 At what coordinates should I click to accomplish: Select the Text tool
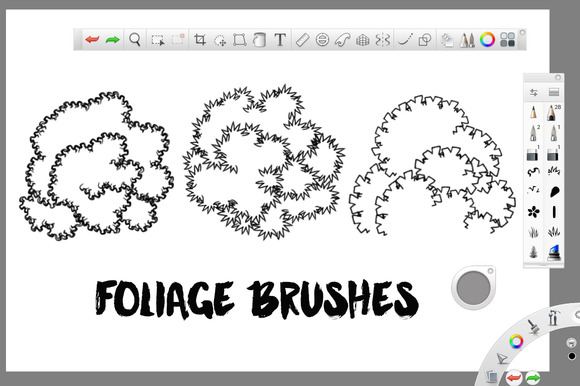(x=280, y=39)
